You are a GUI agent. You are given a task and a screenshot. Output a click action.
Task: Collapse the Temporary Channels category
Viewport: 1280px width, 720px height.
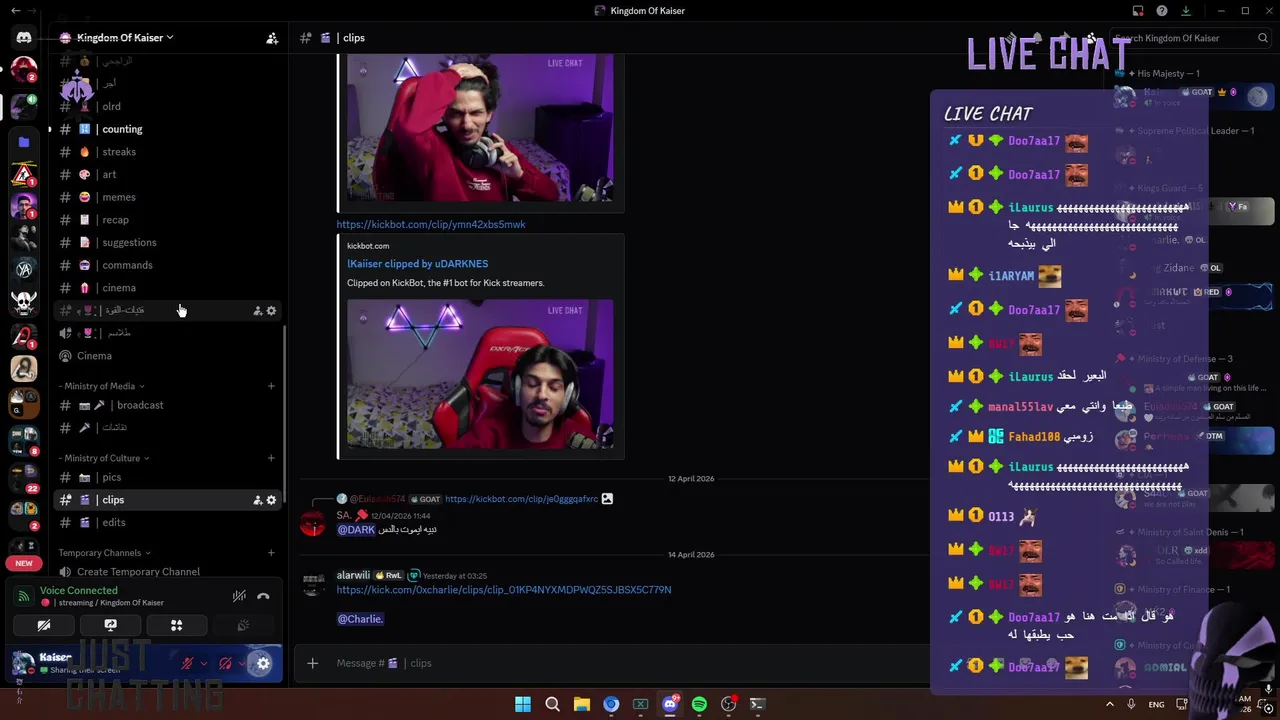[x=105, y=553]
